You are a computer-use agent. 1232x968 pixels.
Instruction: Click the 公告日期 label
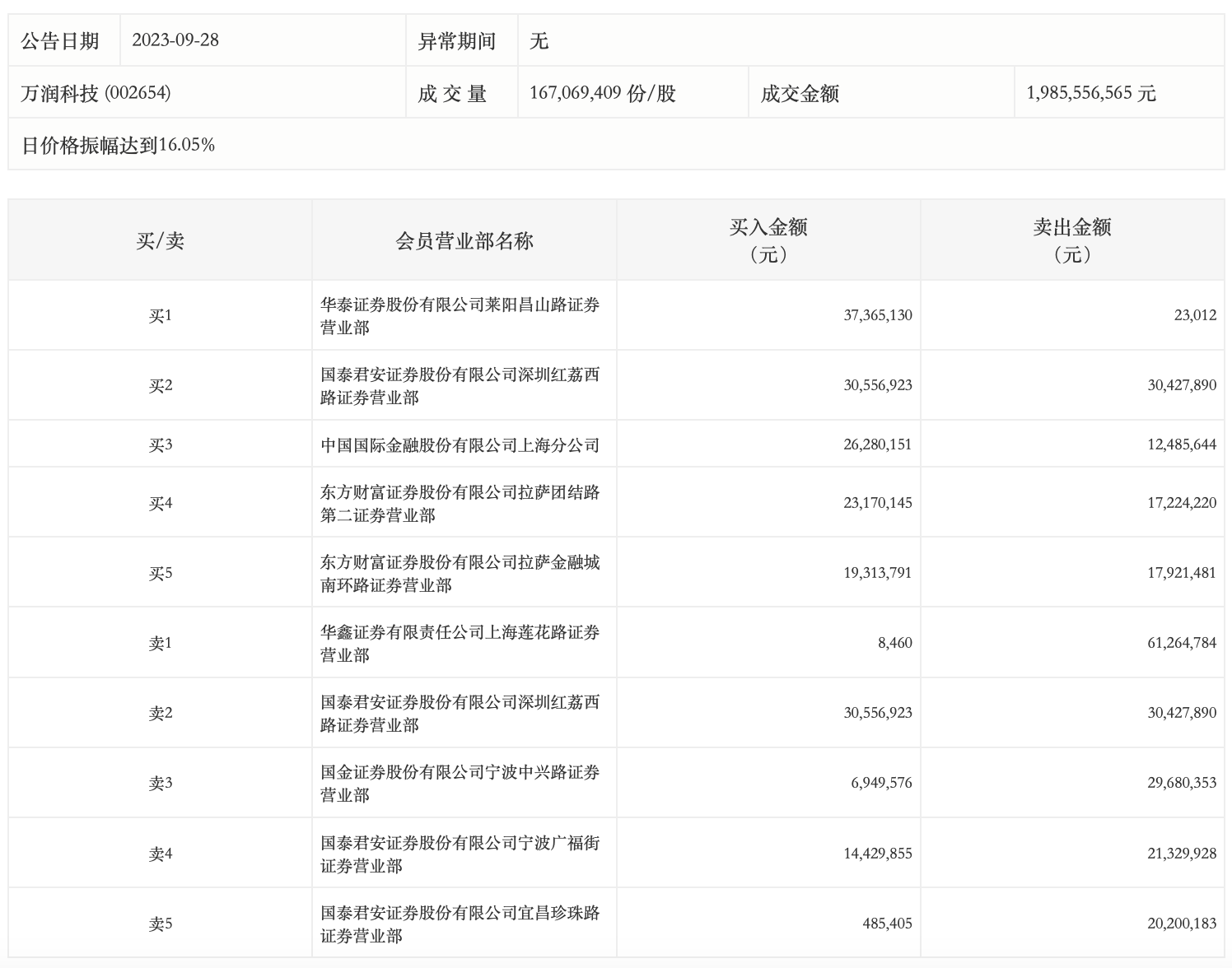coord(60,41)
